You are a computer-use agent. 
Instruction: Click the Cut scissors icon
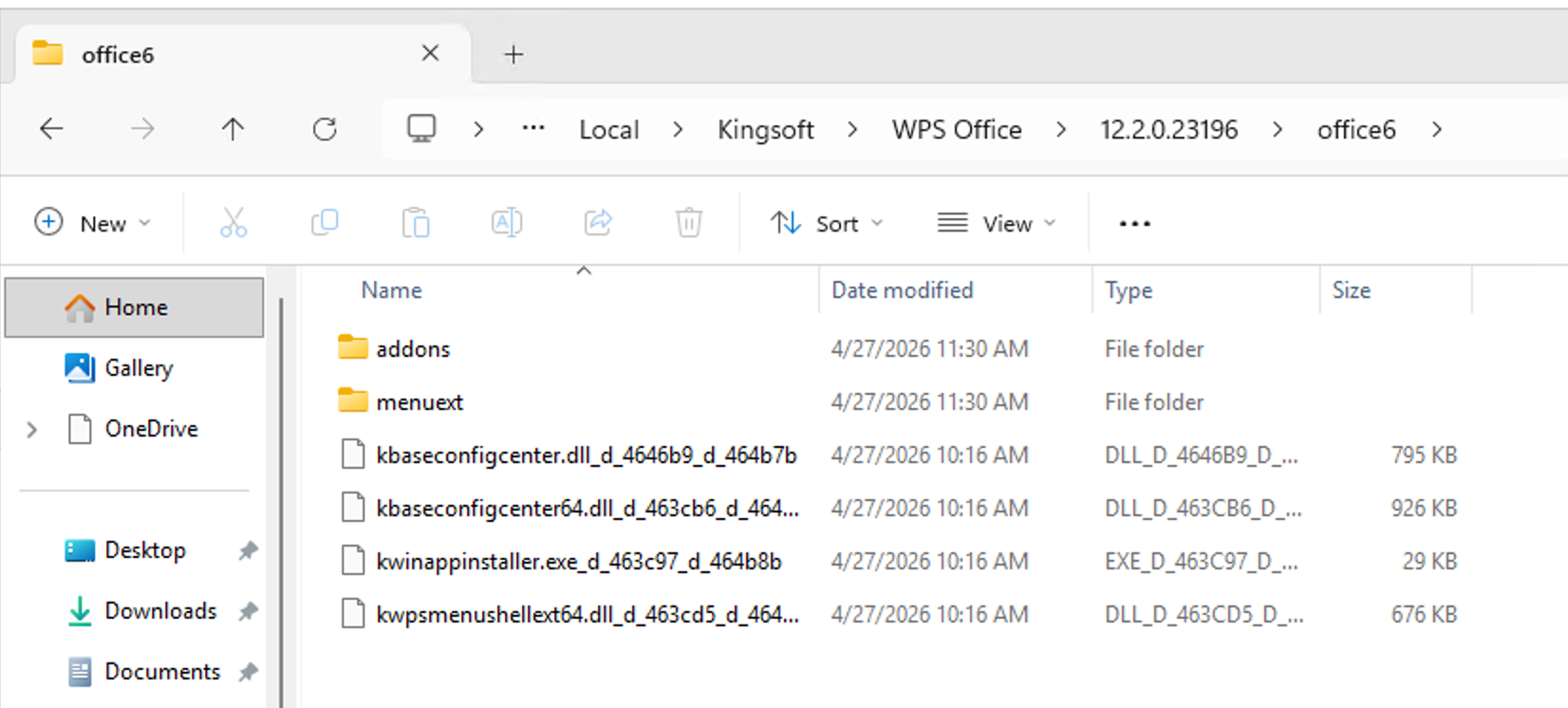(233, 223)
